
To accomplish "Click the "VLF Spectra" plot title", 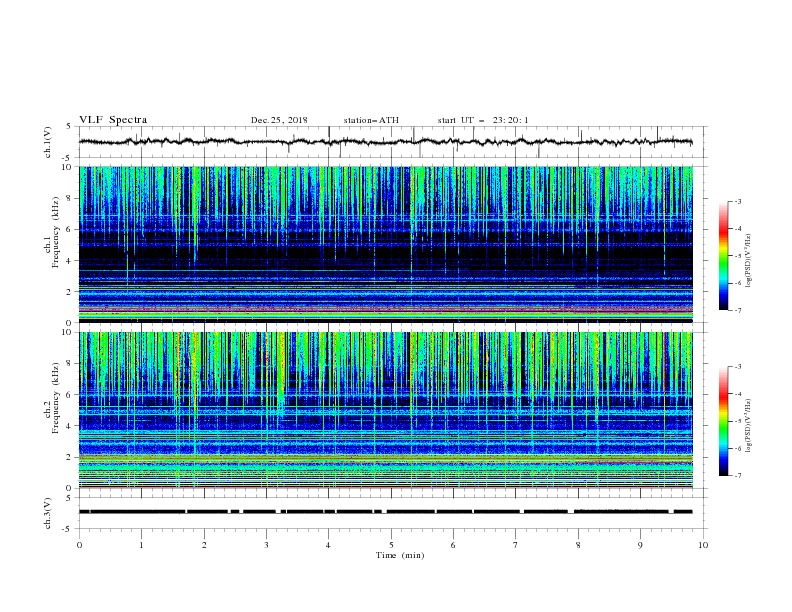I will (x=113, y=120).
